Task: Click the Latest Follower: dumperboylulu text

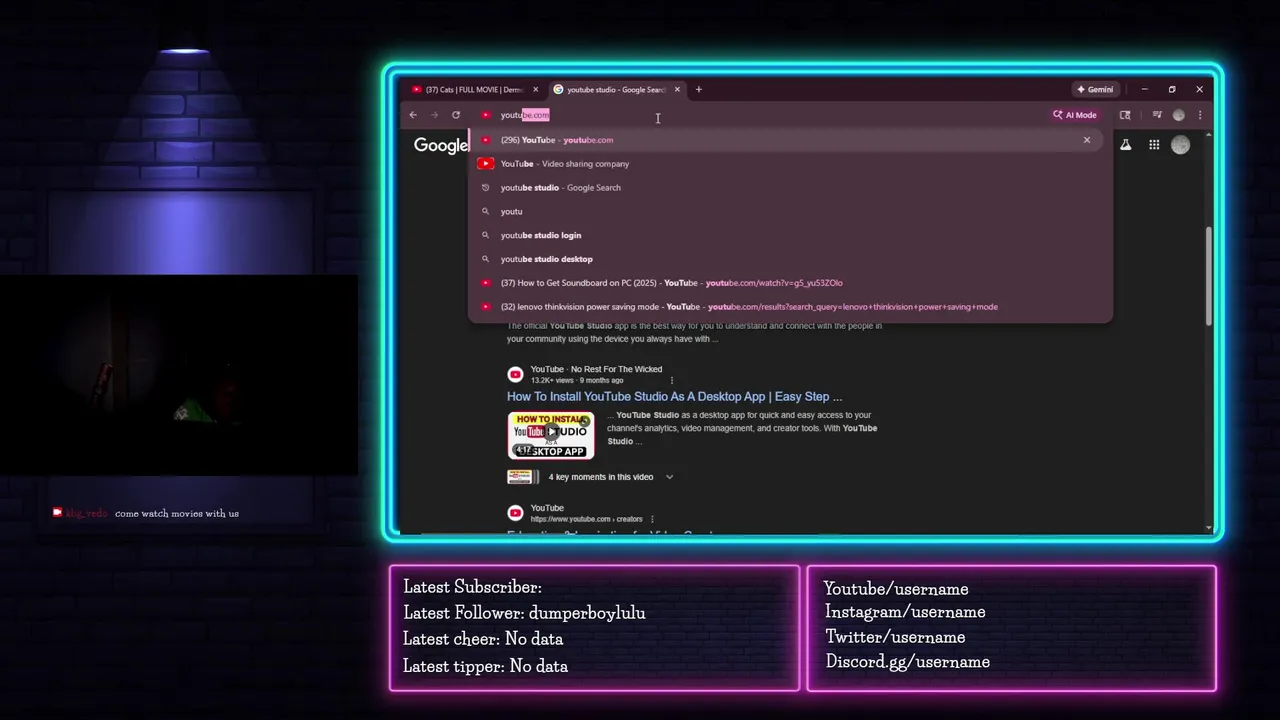Action: [x=524, y=613]
